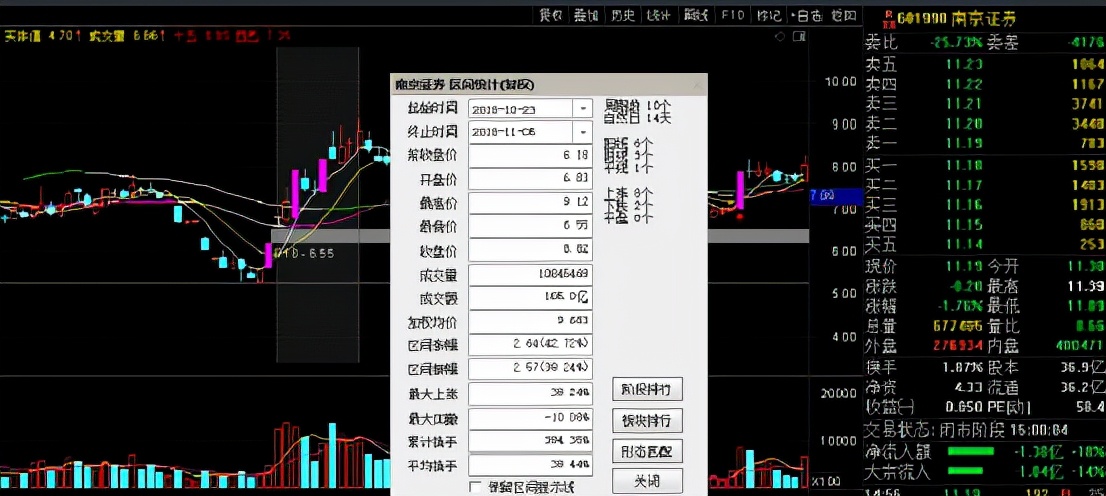Click the 加权均价 value field
This screenshot has width=1106, height=496.
point(530,322)
